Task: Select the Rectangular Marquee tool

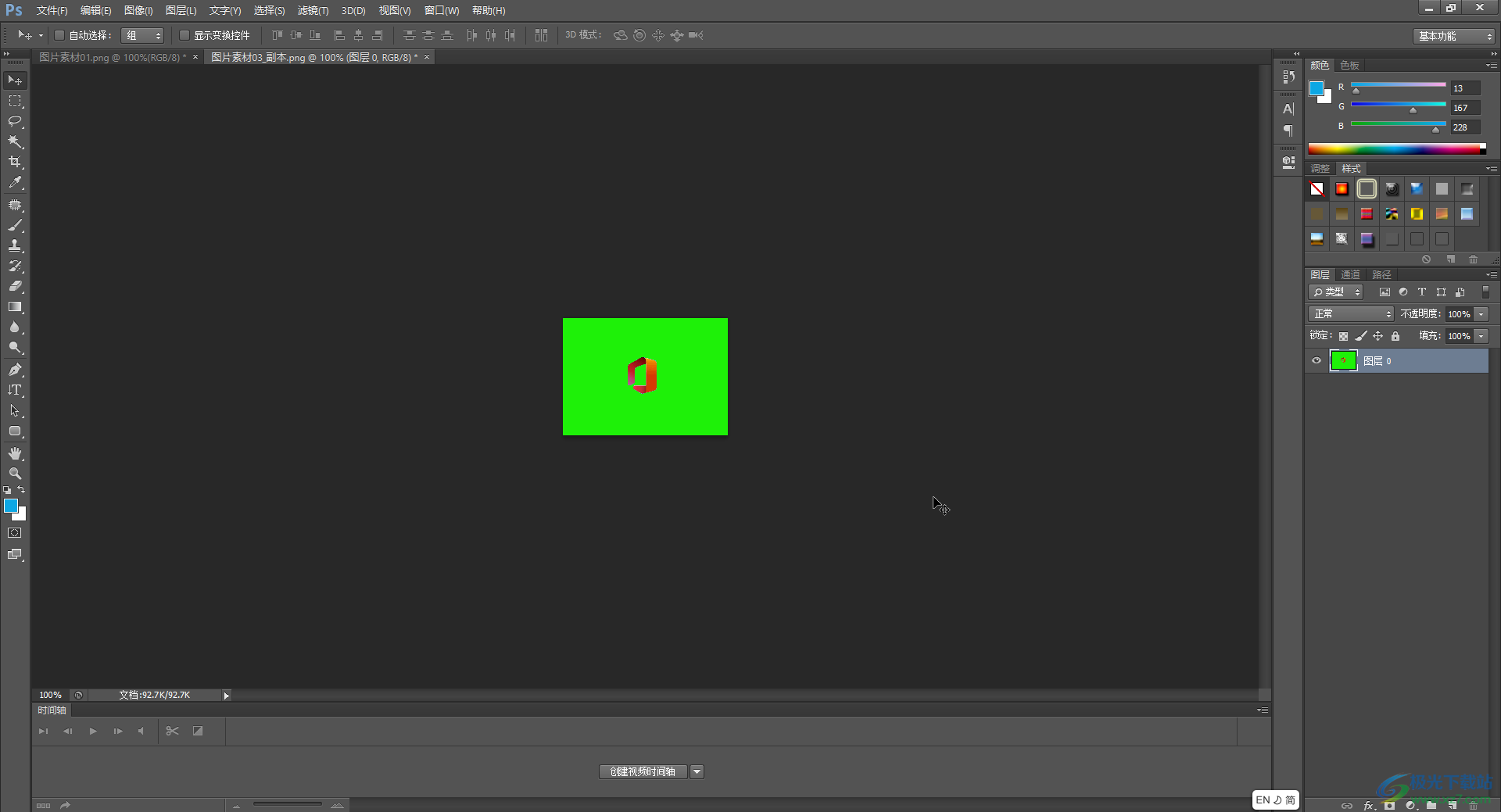Action: [15, 101]
